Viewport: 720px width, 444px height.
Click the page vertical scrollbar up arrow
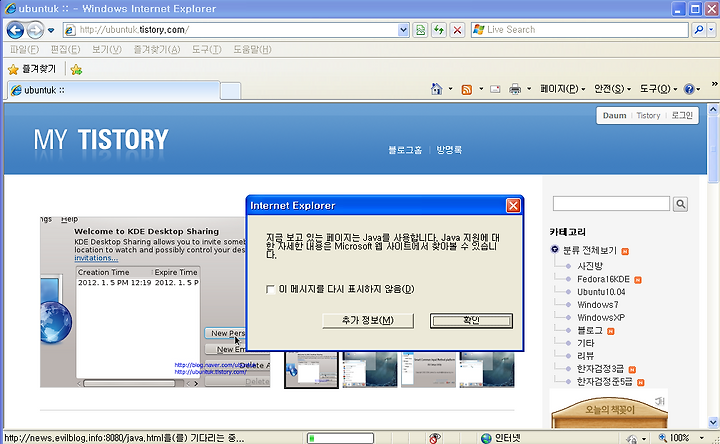pos(713,109)
